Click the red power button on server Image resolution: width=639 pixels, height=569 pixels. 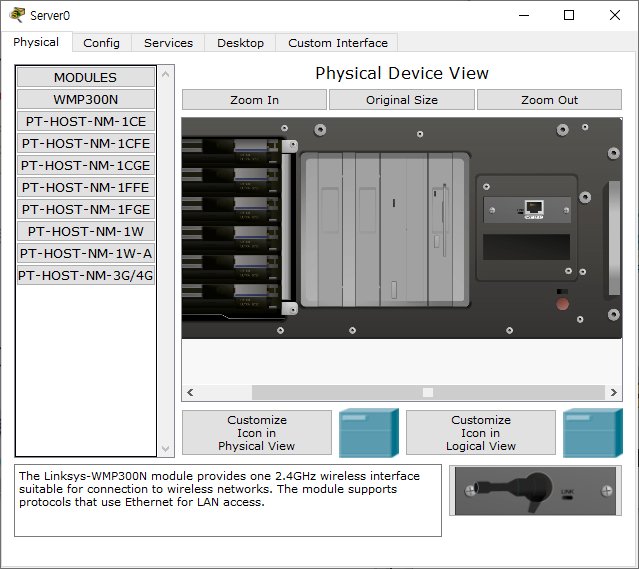[x=562, y=304]
